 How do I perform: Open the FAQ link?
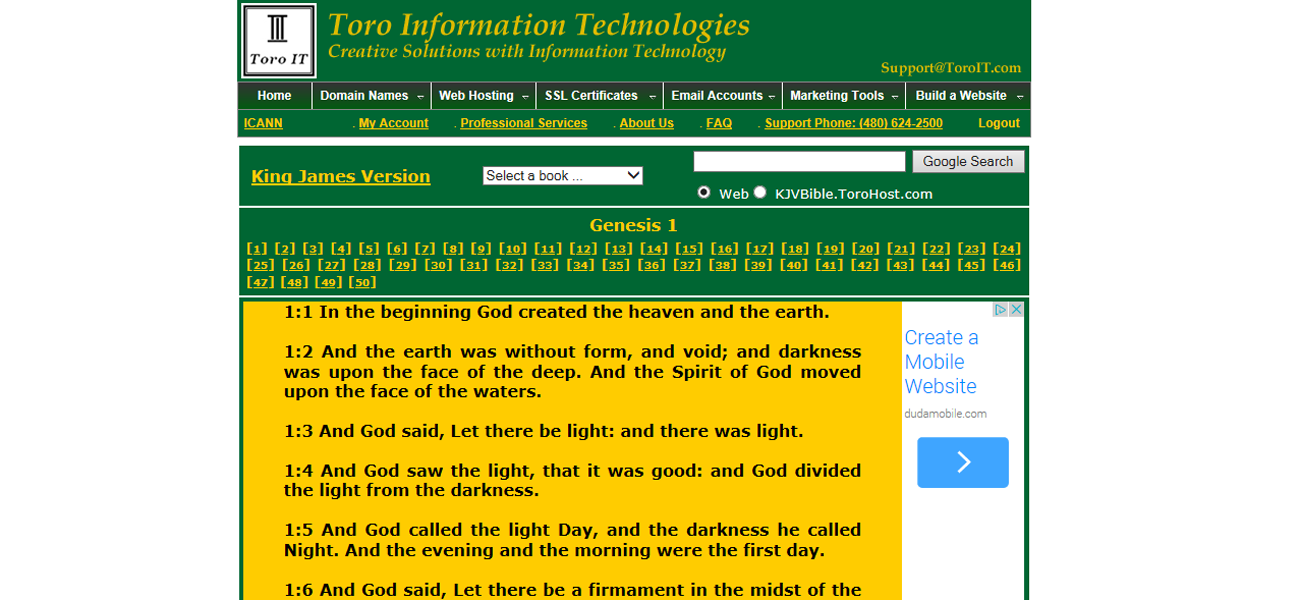pos(719,123)
